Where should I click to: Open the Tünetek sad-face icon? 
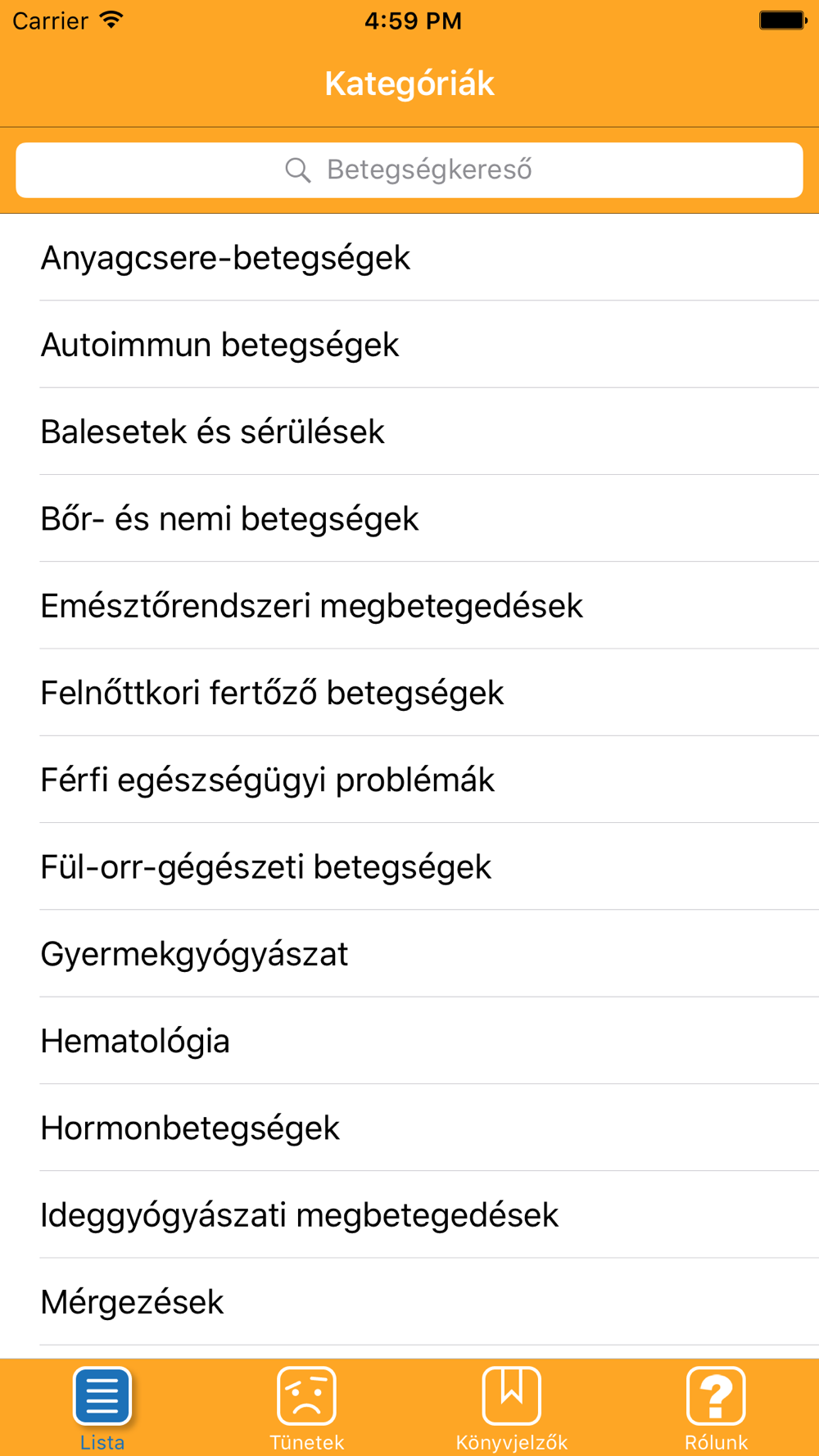point(307,1396)
